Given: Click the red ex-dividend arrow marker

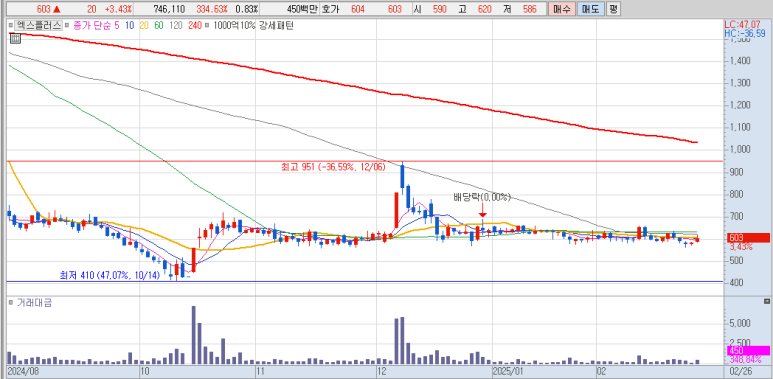Looking at the screenshot, I should click(x=483, y=210).
